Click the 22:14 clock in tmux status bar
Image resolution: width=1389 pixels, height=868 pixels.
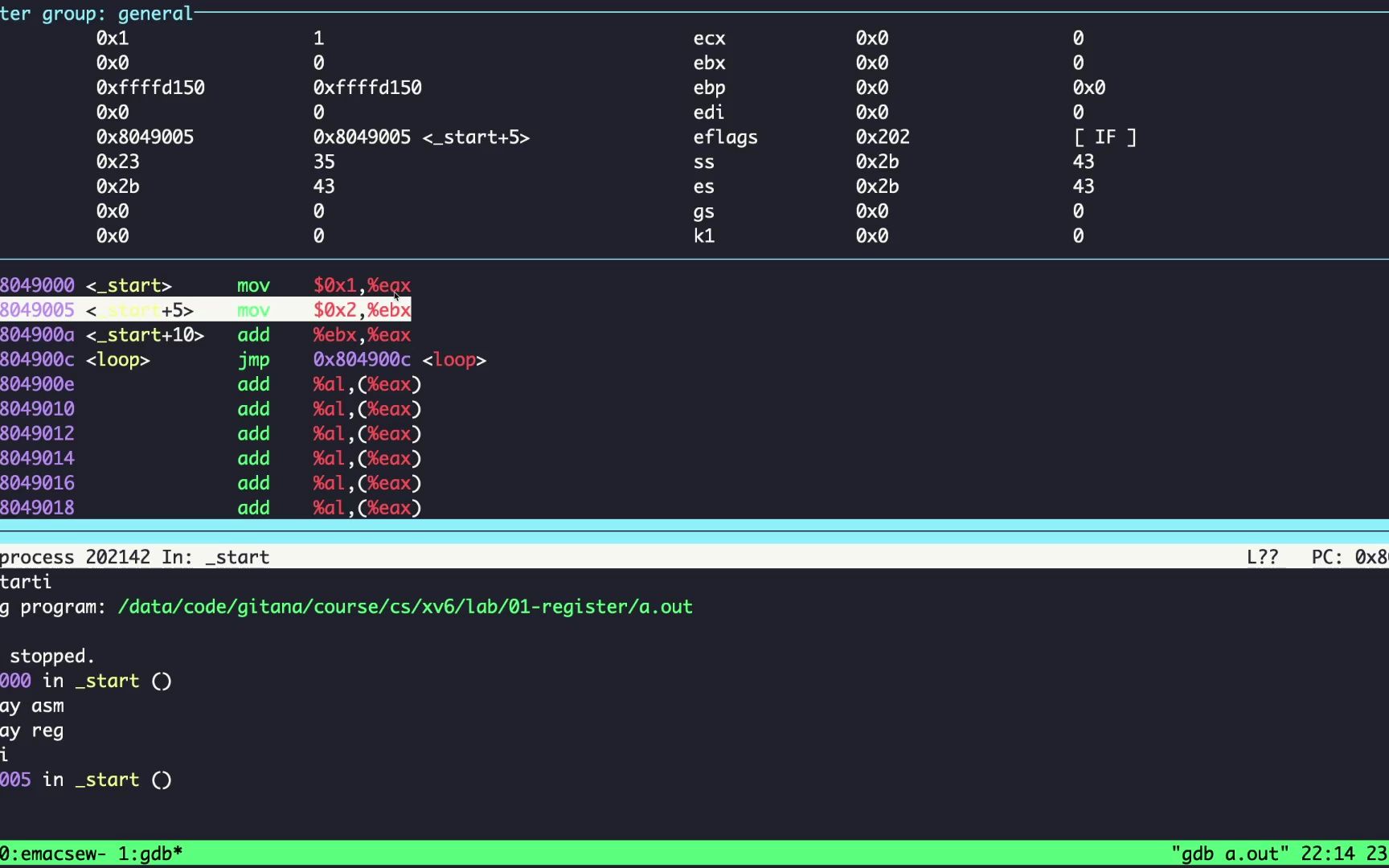coord(1327,854)
